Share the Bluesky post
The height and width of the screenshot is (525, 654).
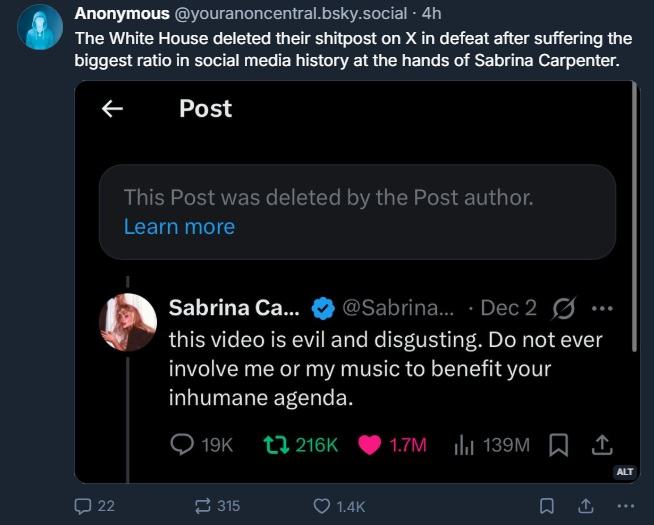click(586, 506)
